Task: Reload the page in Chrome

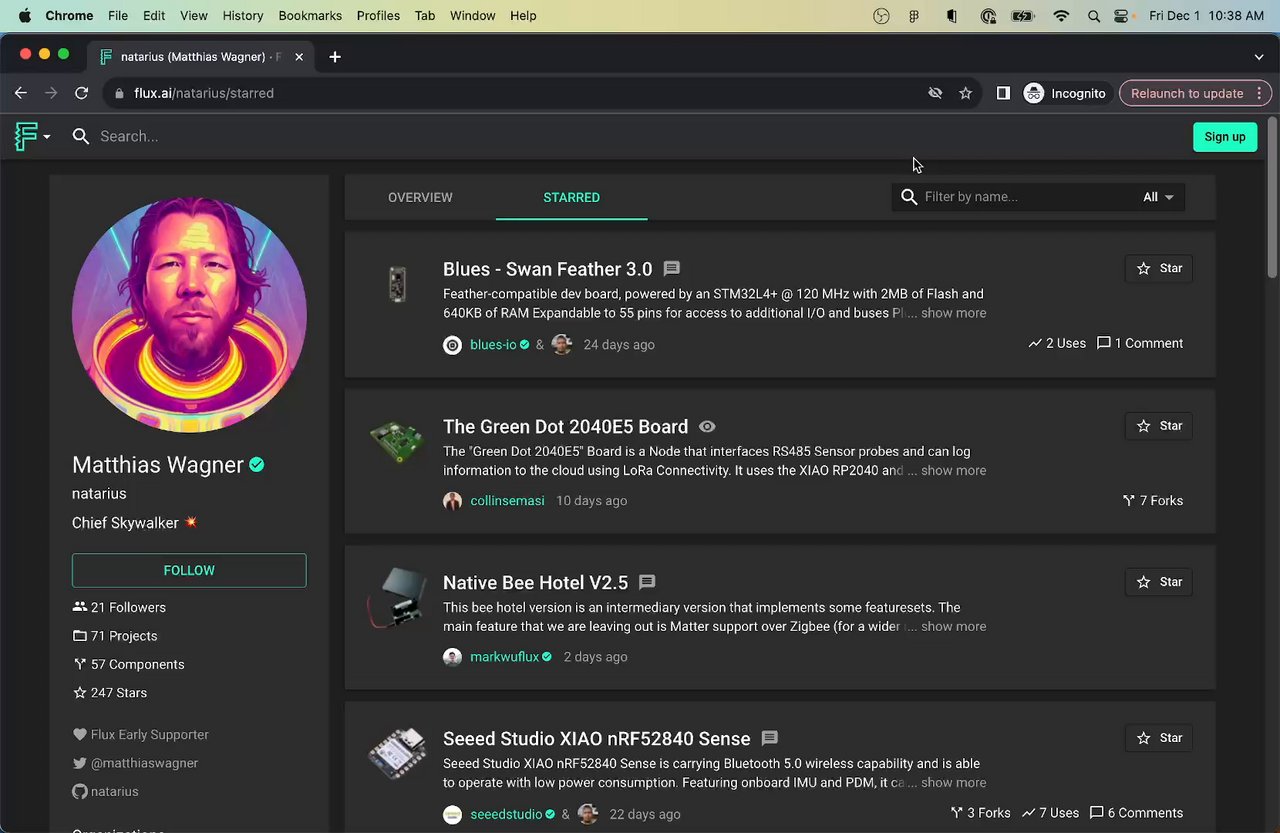Action: click(82, 93)
